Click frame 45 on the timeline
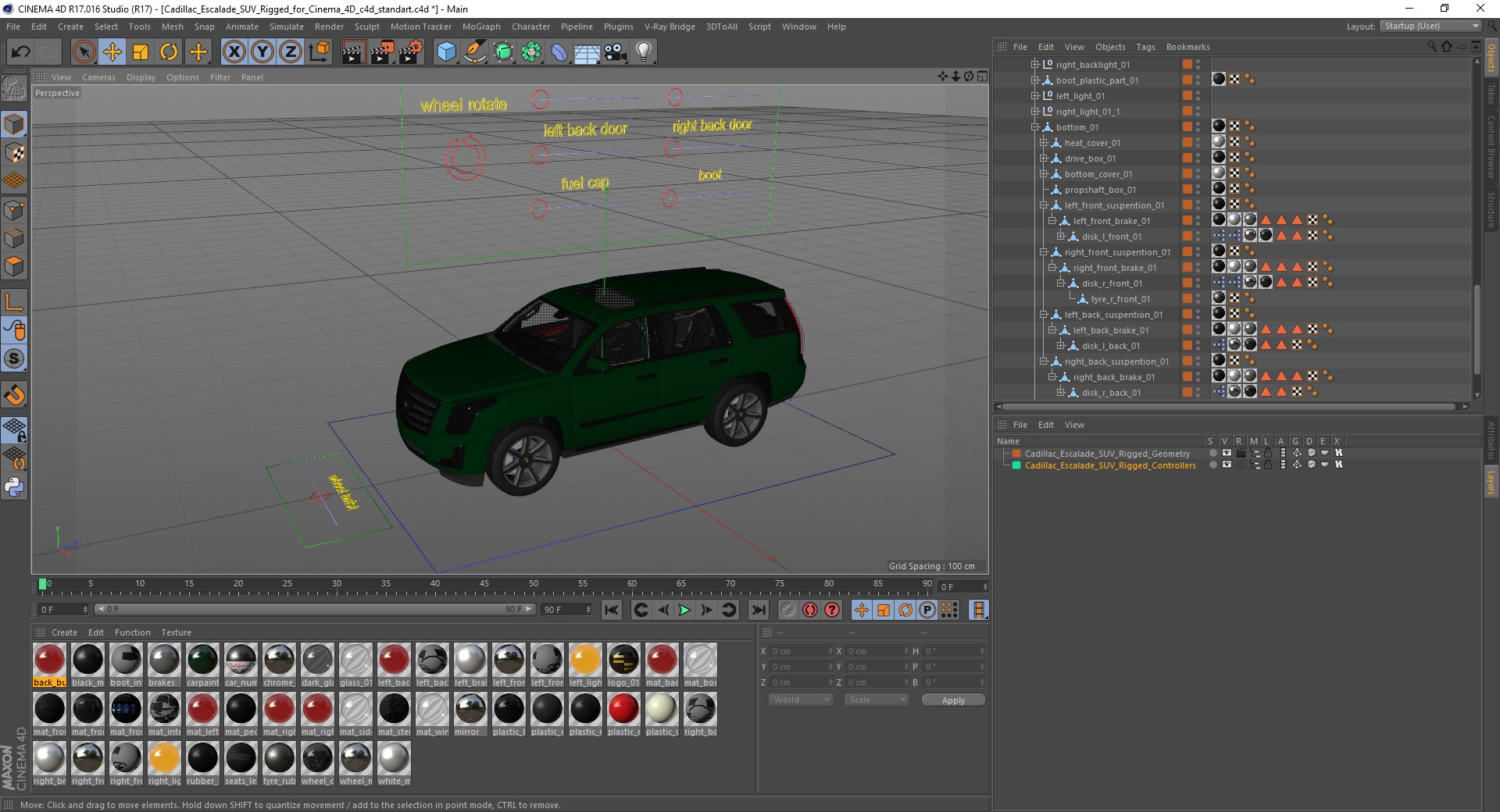 pos(484,584)
